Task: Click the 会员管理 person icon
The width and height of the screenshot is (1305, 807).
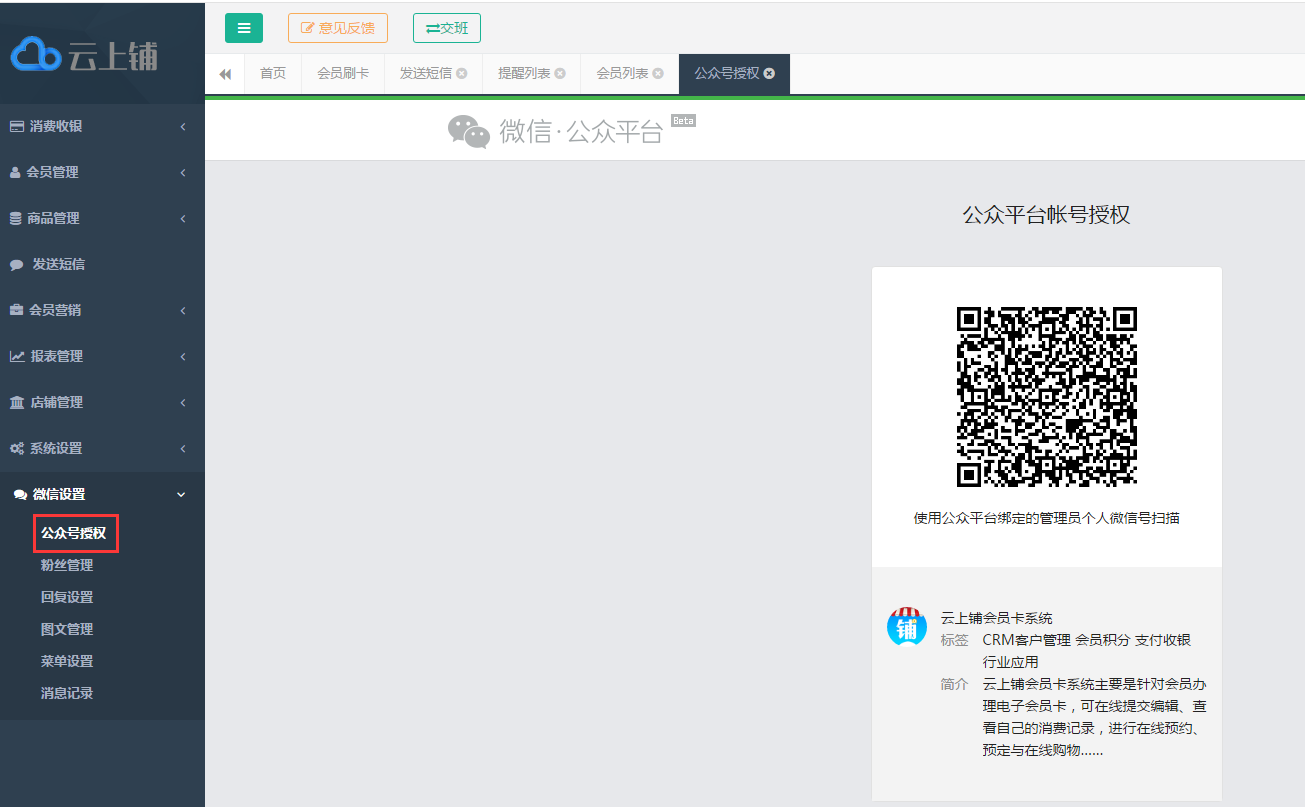Action: tap(15, 172)
